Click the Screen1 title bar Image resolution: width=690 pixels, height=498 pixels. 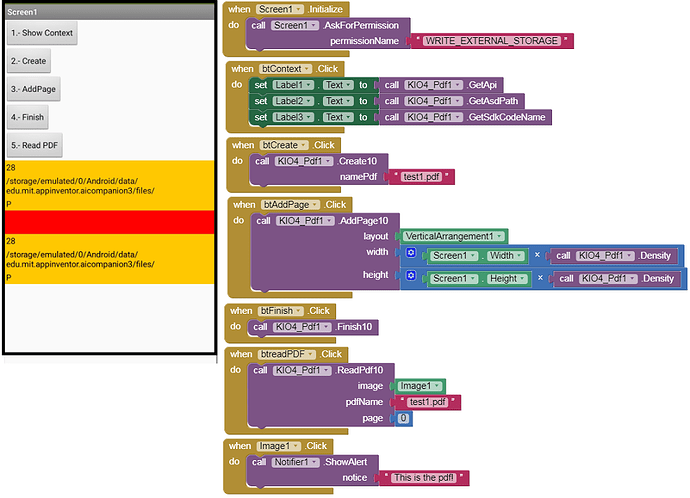click(110, 12)
